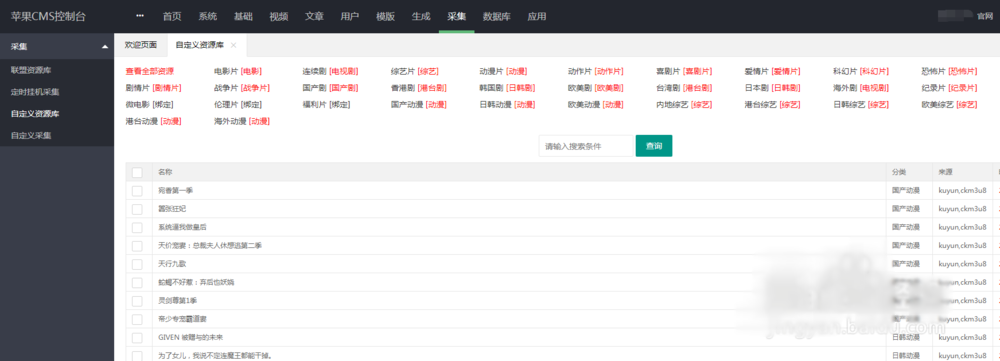Open the 应用 top menu item
The height and width of the screenshot is (361, 1000).
pos(537,17)
